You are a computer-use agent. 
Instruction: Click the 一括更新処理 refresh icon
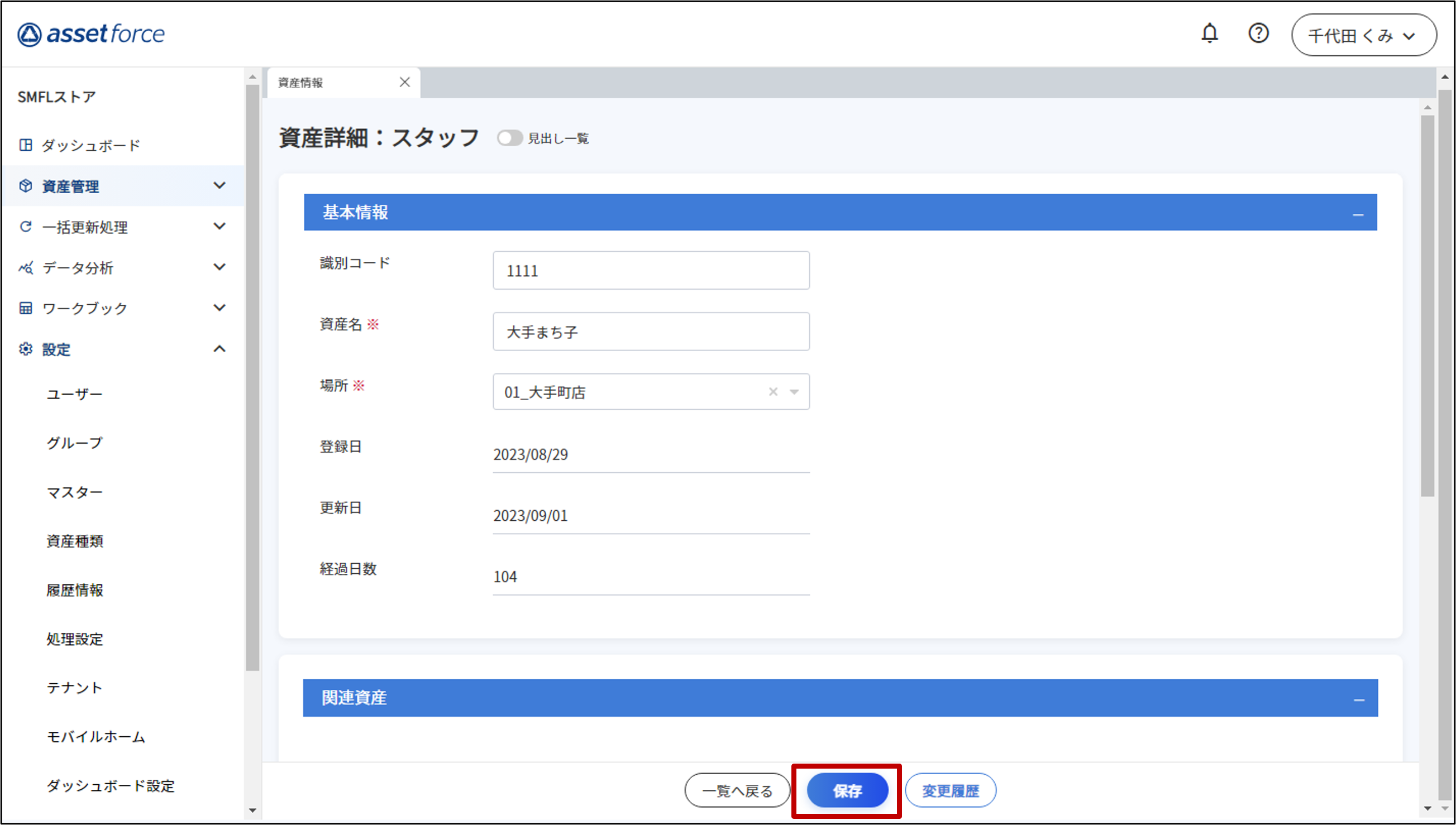pyautogui.click(x=26, y=227)
